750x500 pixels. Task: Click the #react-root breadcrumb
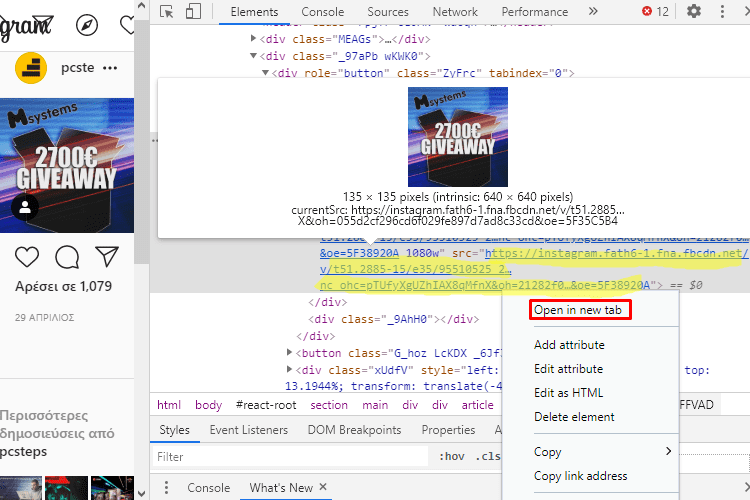(266, 405)
